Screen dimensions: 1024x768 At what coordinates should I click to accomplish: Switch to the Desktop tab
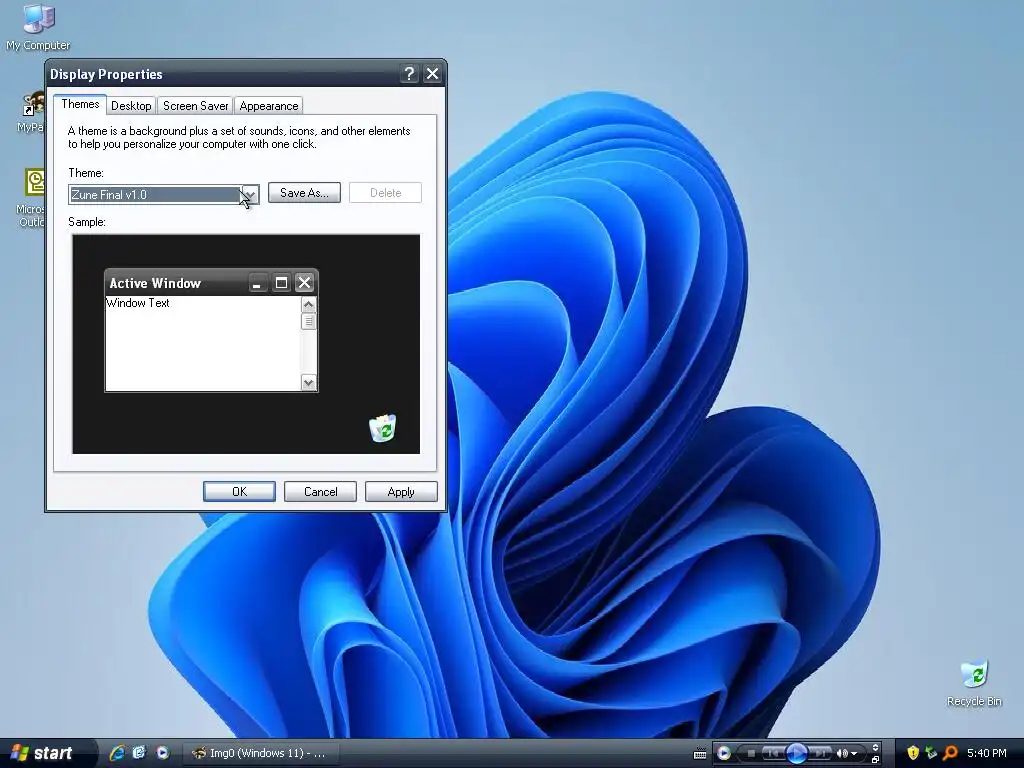tap(131, 106)
